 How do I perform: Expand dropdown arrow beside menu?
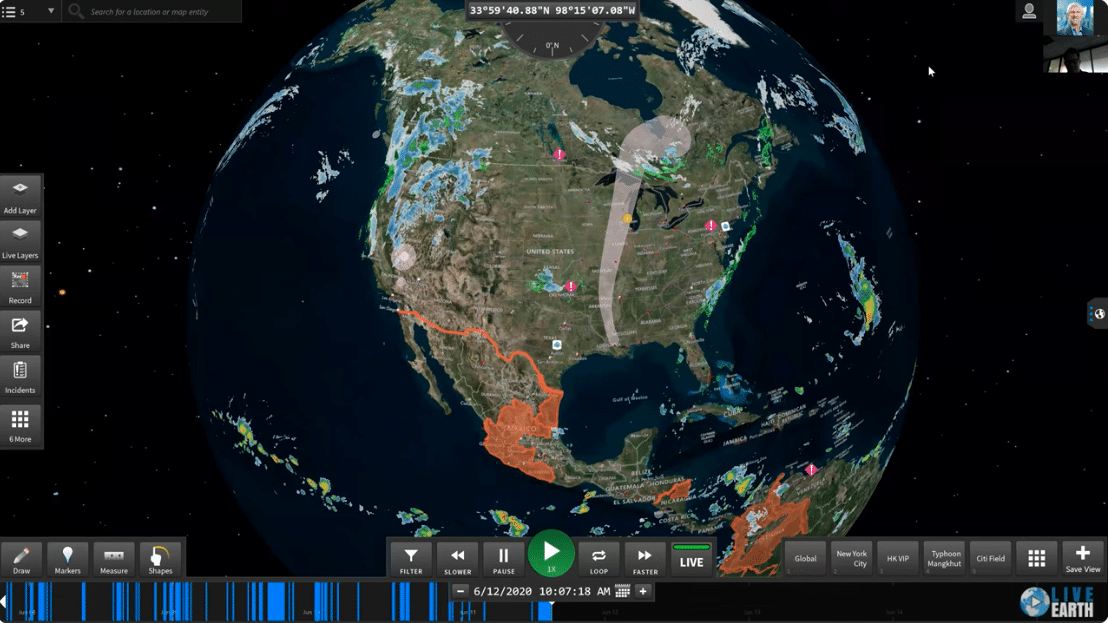(x=51, y=11)
